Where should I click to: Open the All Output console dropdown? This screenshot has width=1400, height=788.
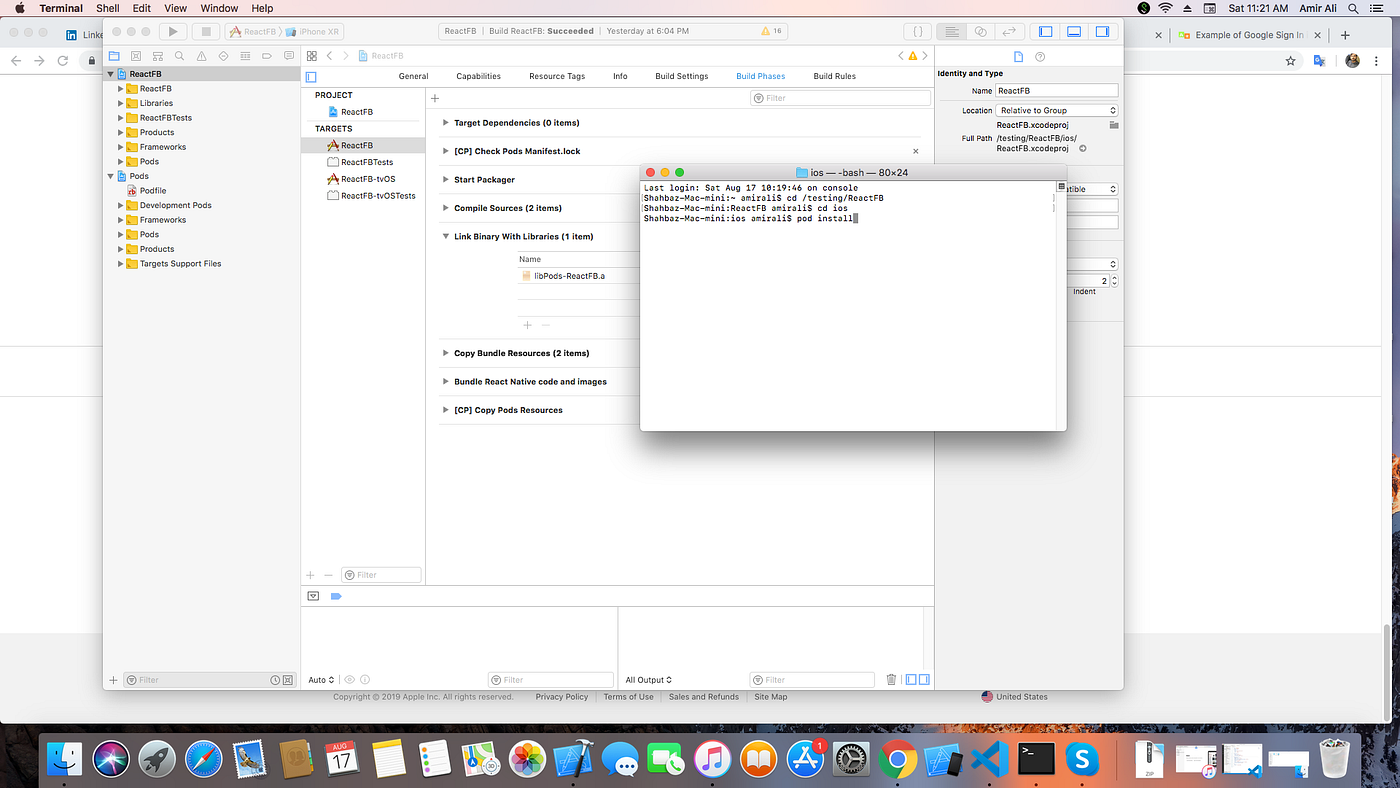pos(649,680)
